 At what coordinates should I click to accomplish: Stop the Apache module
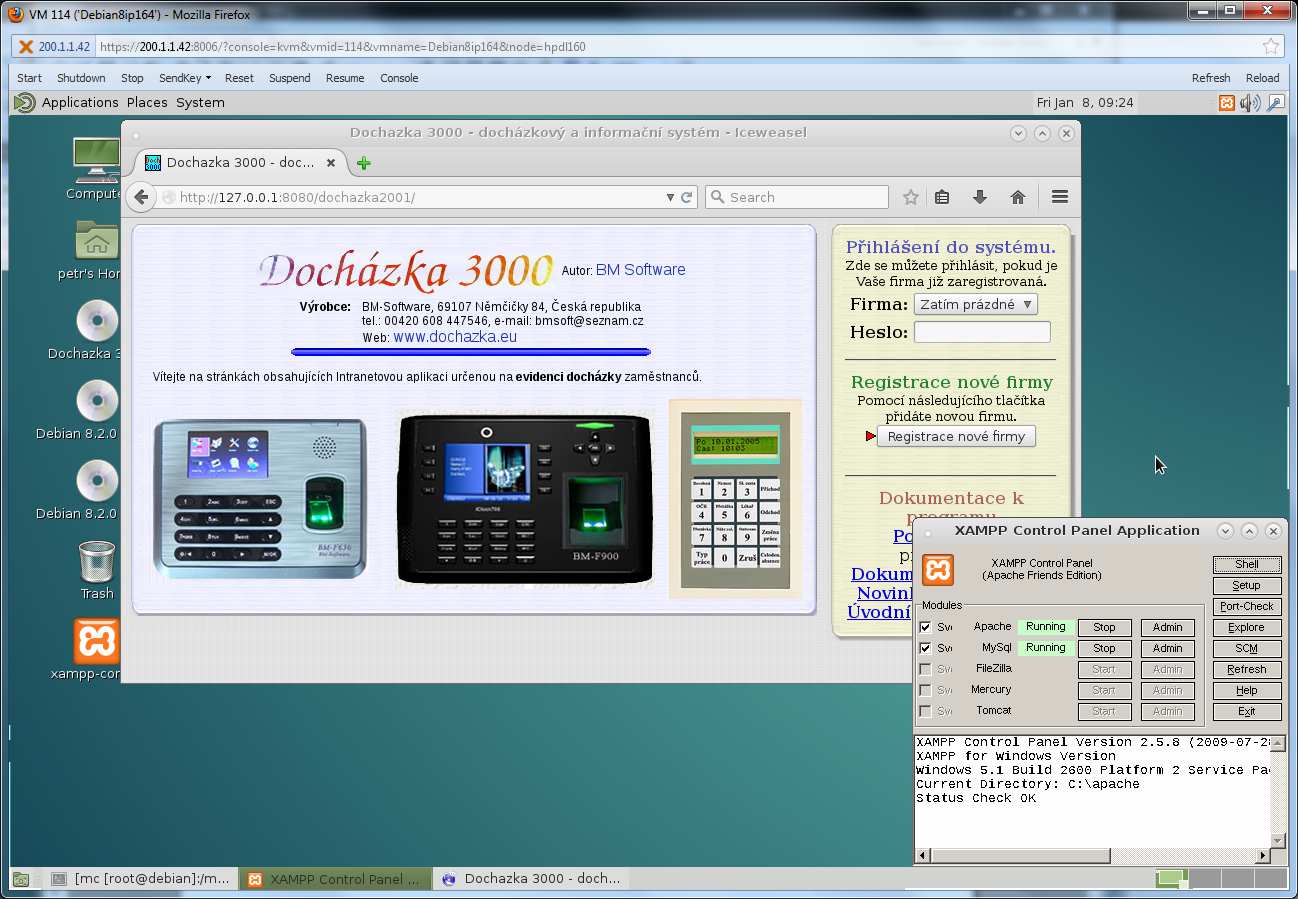pos(1104,627)
